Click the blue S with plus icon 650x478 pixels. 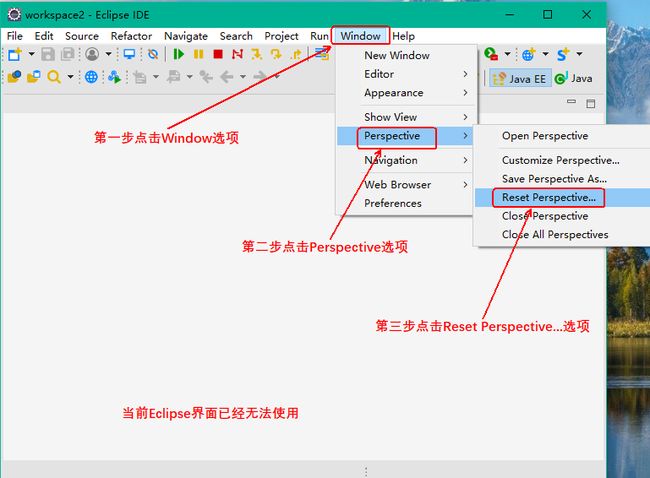(563, 54)
